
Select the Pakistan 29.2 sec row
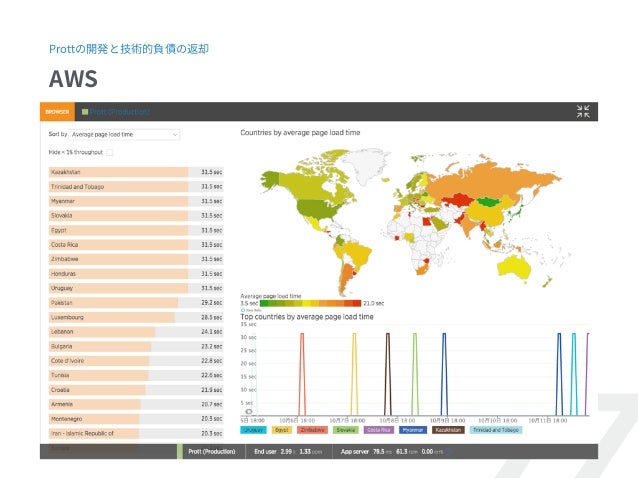[x=136, y=303]
